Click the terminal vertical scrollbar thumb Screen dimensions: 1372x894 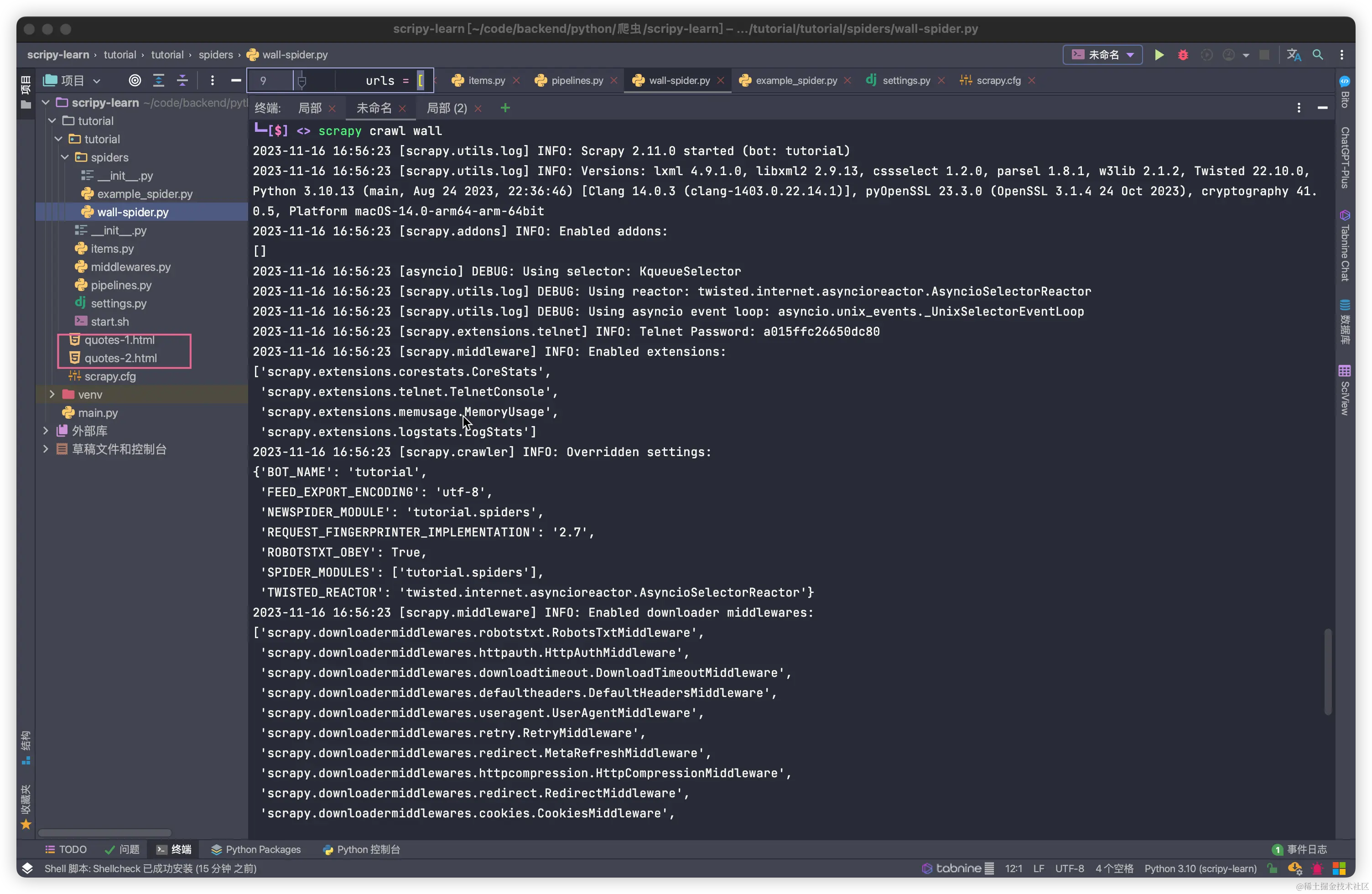point(1328,671)
